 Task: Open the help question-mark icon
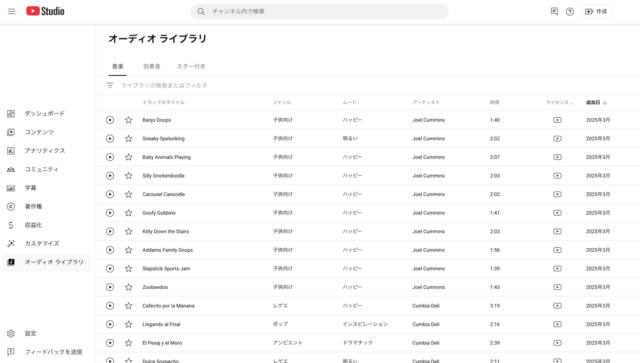pos(570,11)
